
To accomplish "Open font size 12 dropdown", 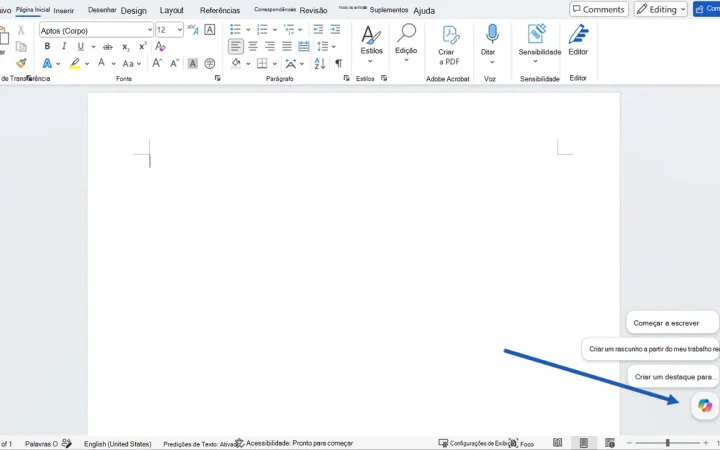I will [x=180, y=30].
